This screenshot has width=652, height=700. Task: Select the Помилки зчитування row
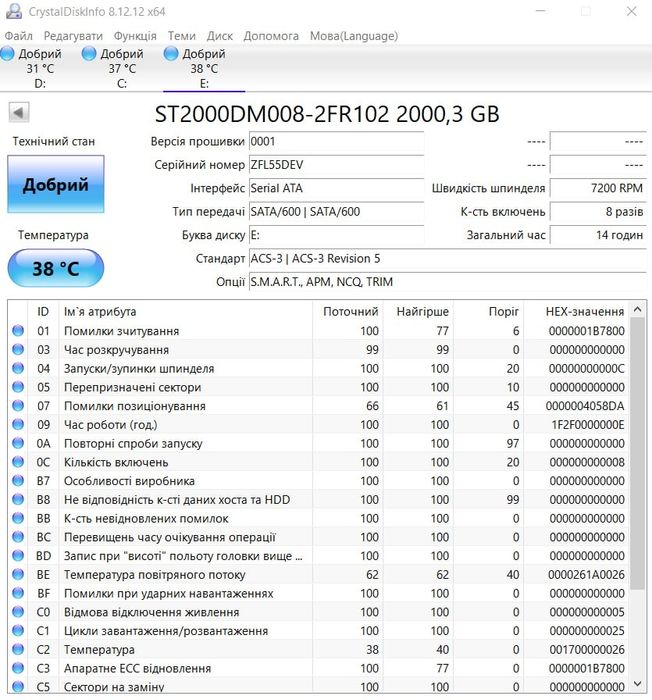click(318, 330)
